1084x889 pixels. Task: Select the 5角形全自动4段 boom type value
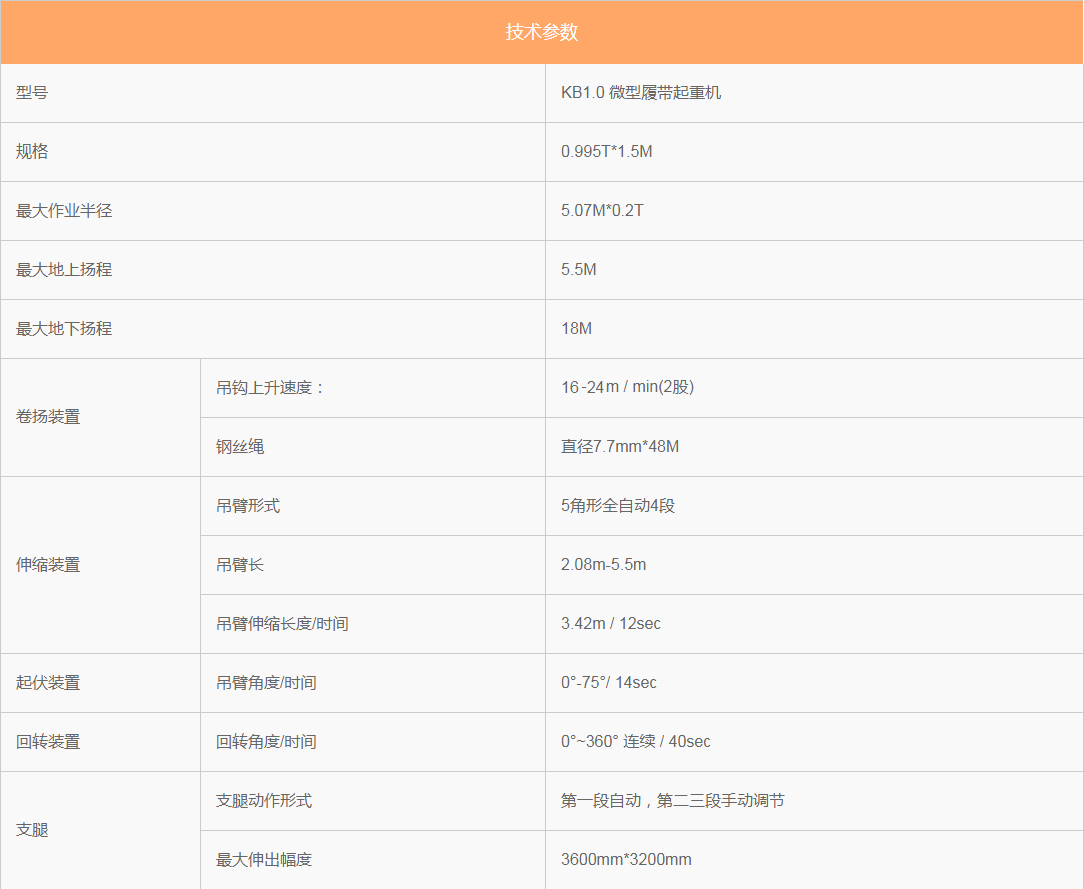pos(618,506)
